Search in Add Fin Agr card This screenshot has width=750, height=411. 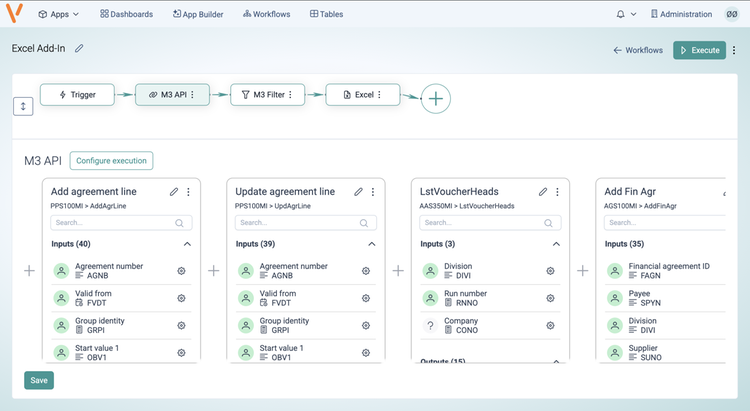(x=665, y=222)
